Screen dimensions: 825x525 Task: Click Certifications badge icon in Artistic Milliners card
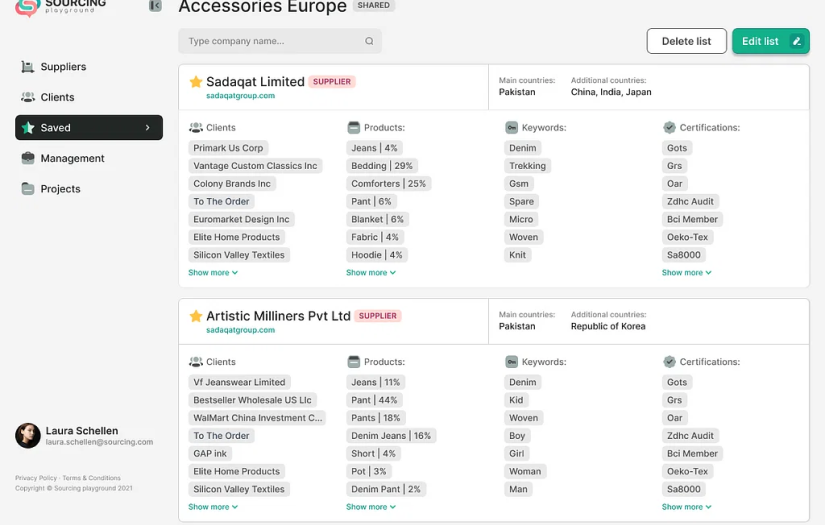(669, 361)
